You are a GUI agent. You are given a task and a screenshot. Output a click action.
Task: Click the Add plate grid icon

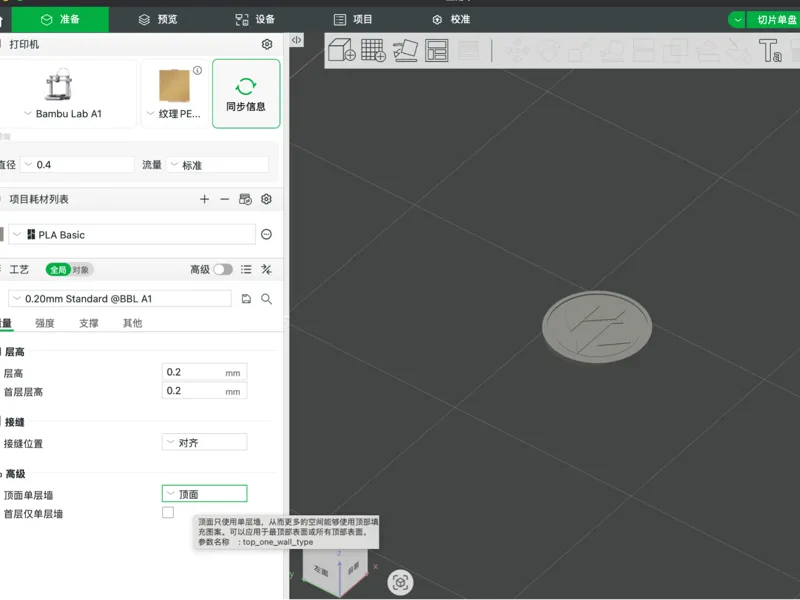(373, 50)
